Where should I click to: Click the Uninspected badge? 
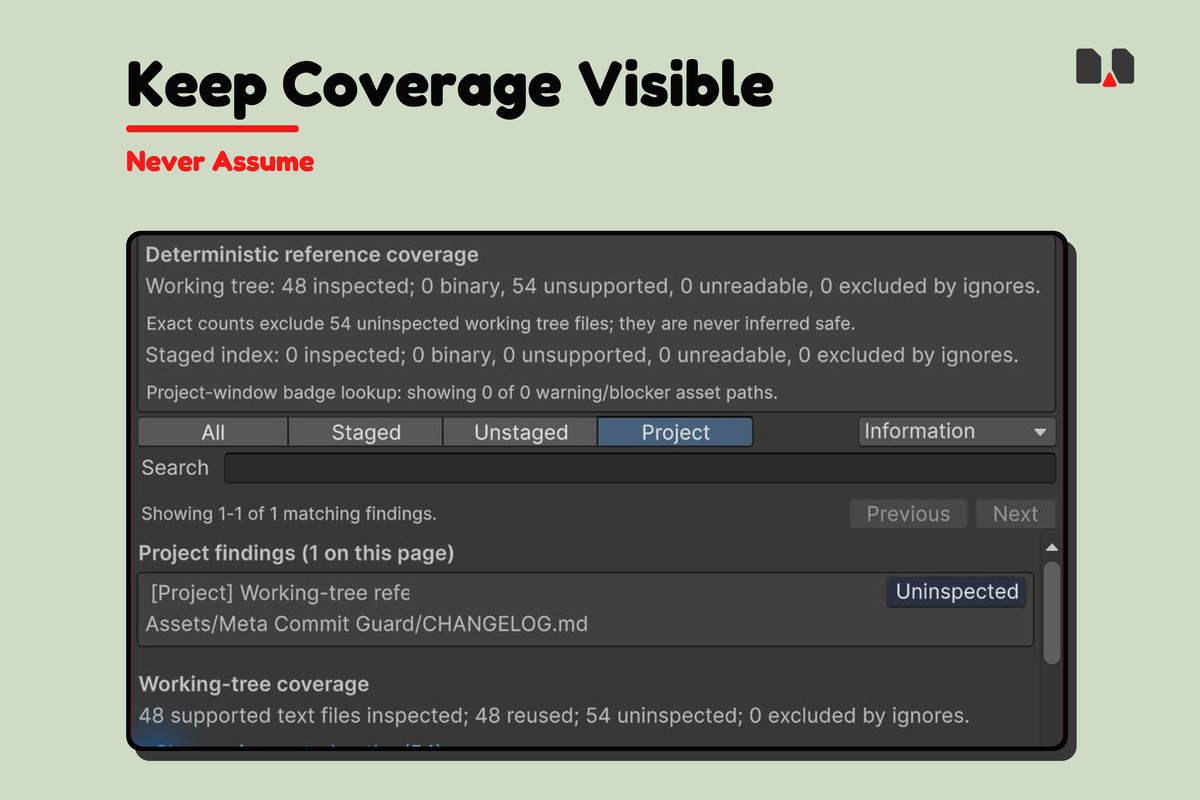(x=957, y=592)
